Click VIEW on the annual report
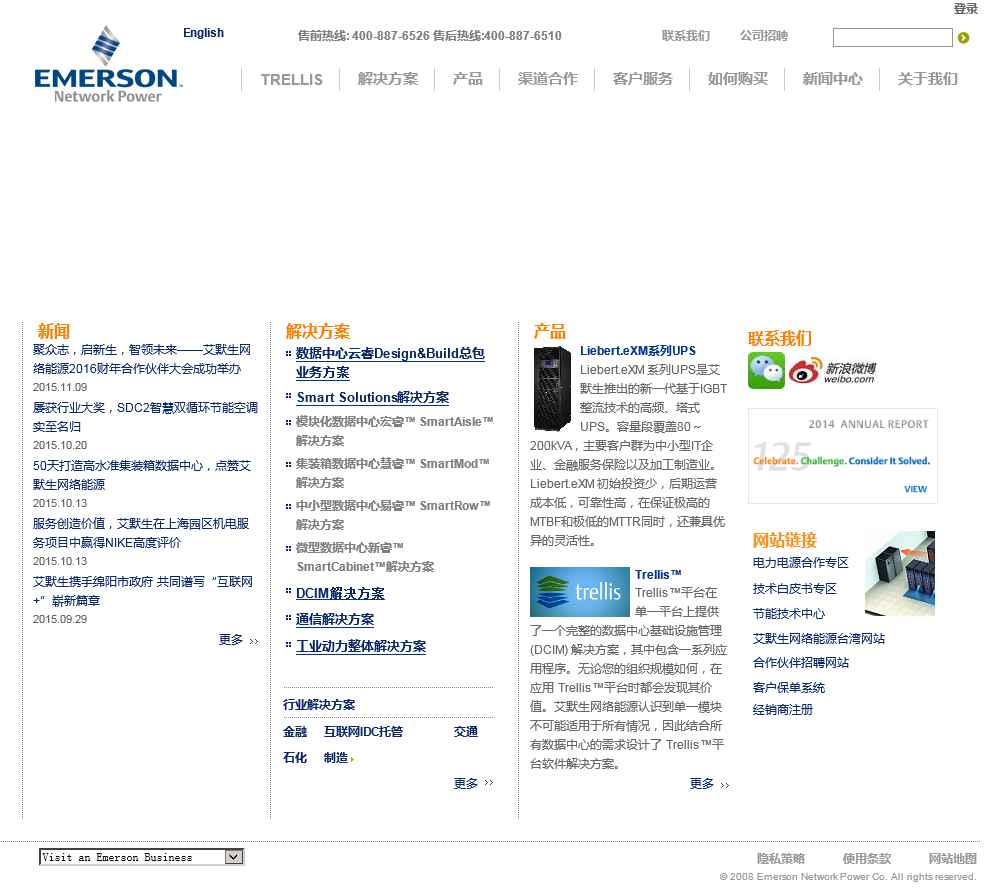 click(916, 489)
